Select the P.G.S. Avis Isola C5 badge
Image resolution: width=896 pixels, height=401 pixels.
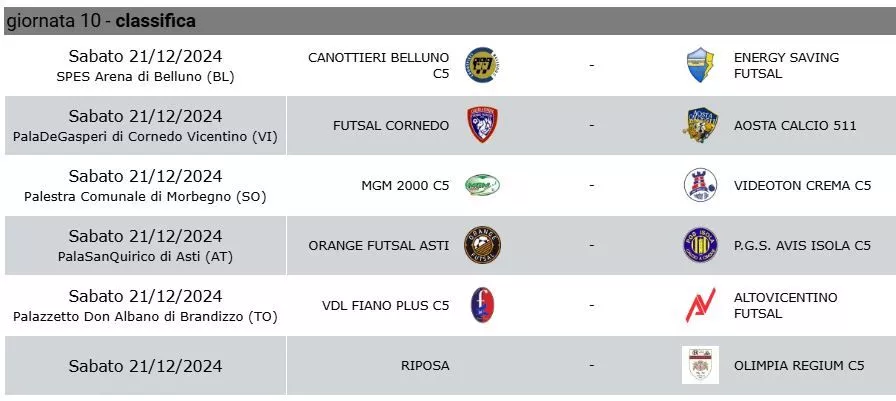tap(701, 245)
